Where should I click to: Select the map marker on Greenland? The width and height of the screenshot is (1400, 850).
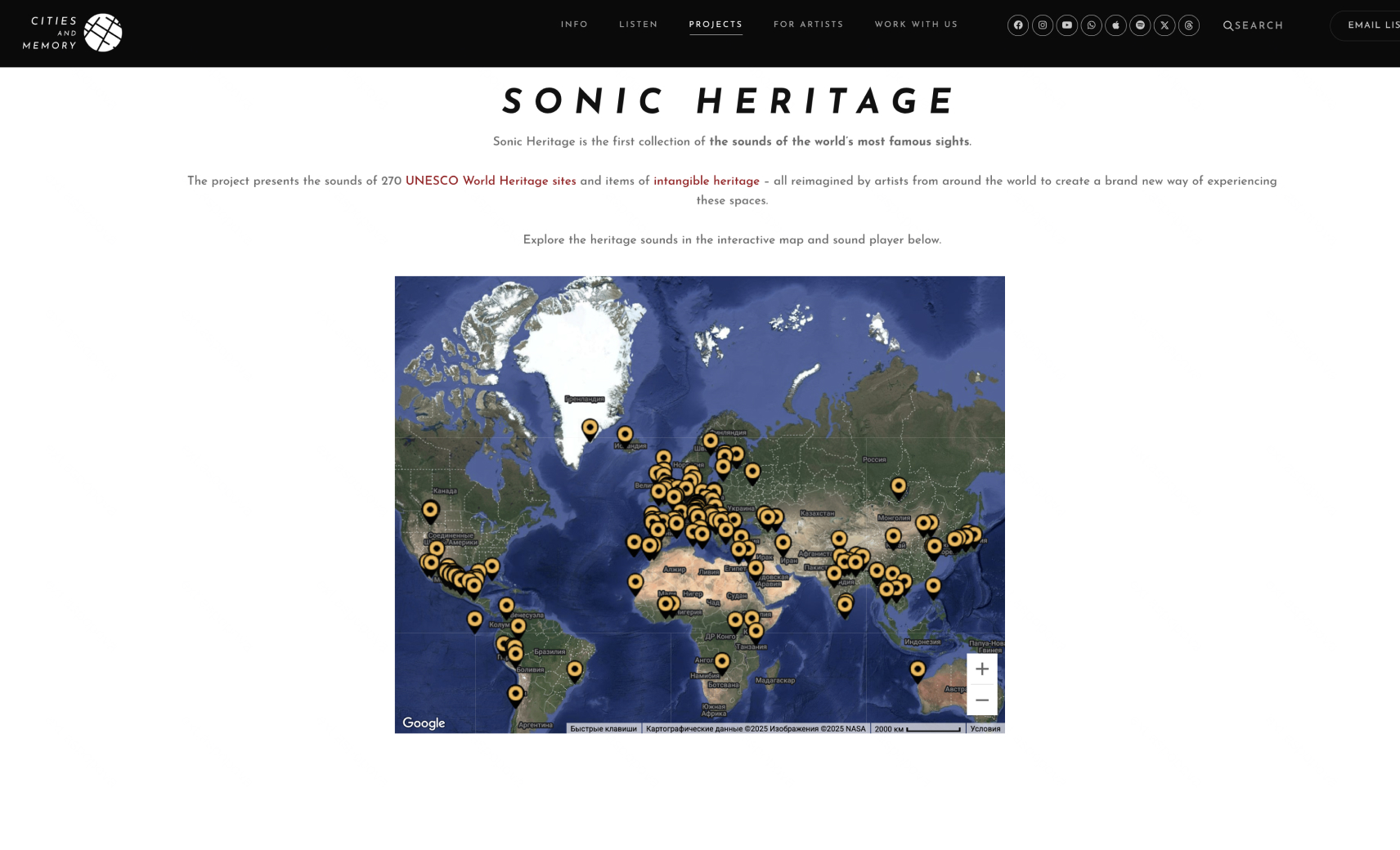tap(590, 430)
